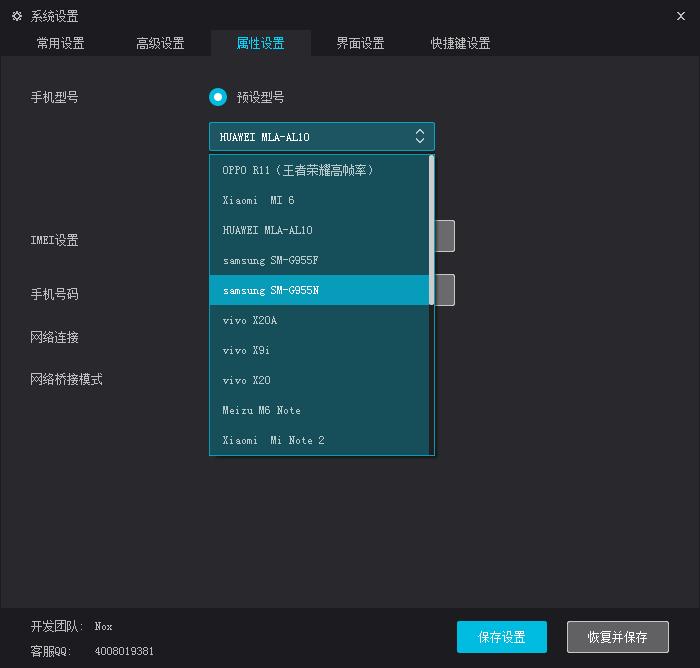Switch to the 常用设置 tab
Screen dimensions: 700x668
coord(61,43)
